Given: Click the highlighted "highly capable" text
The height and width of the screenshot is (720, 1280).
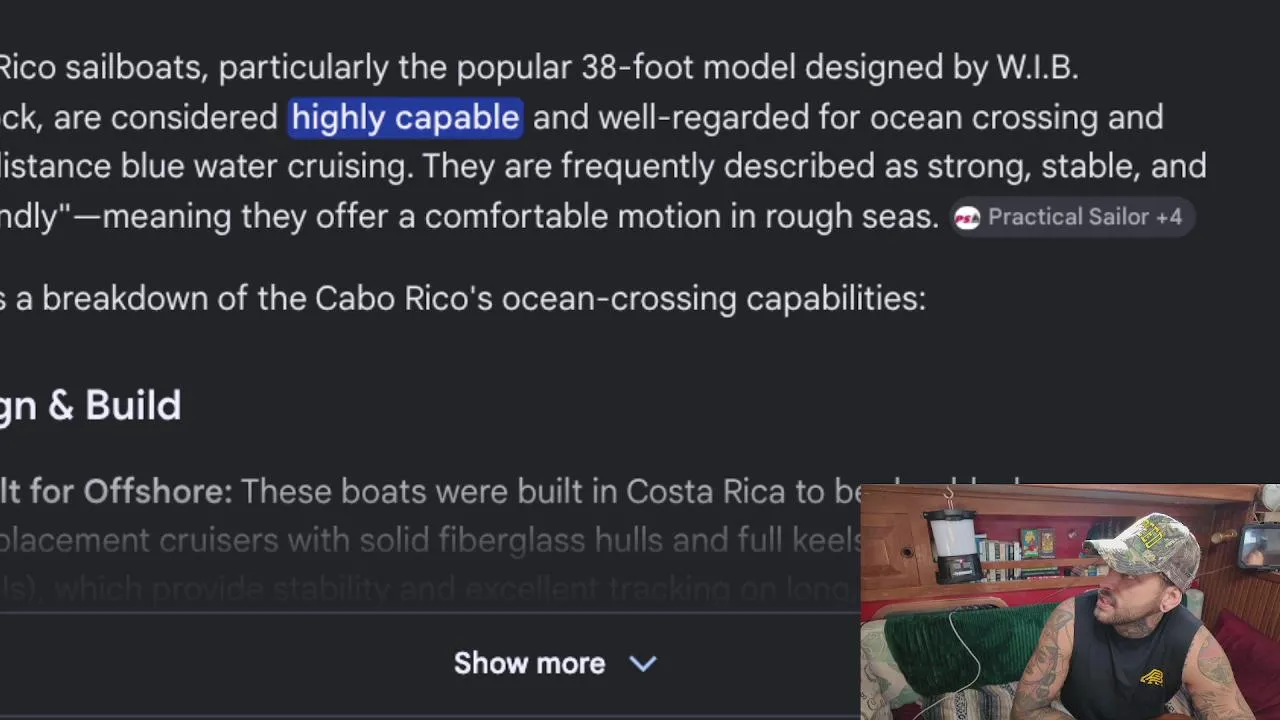Looking at the screenshot, I should 405,118.
